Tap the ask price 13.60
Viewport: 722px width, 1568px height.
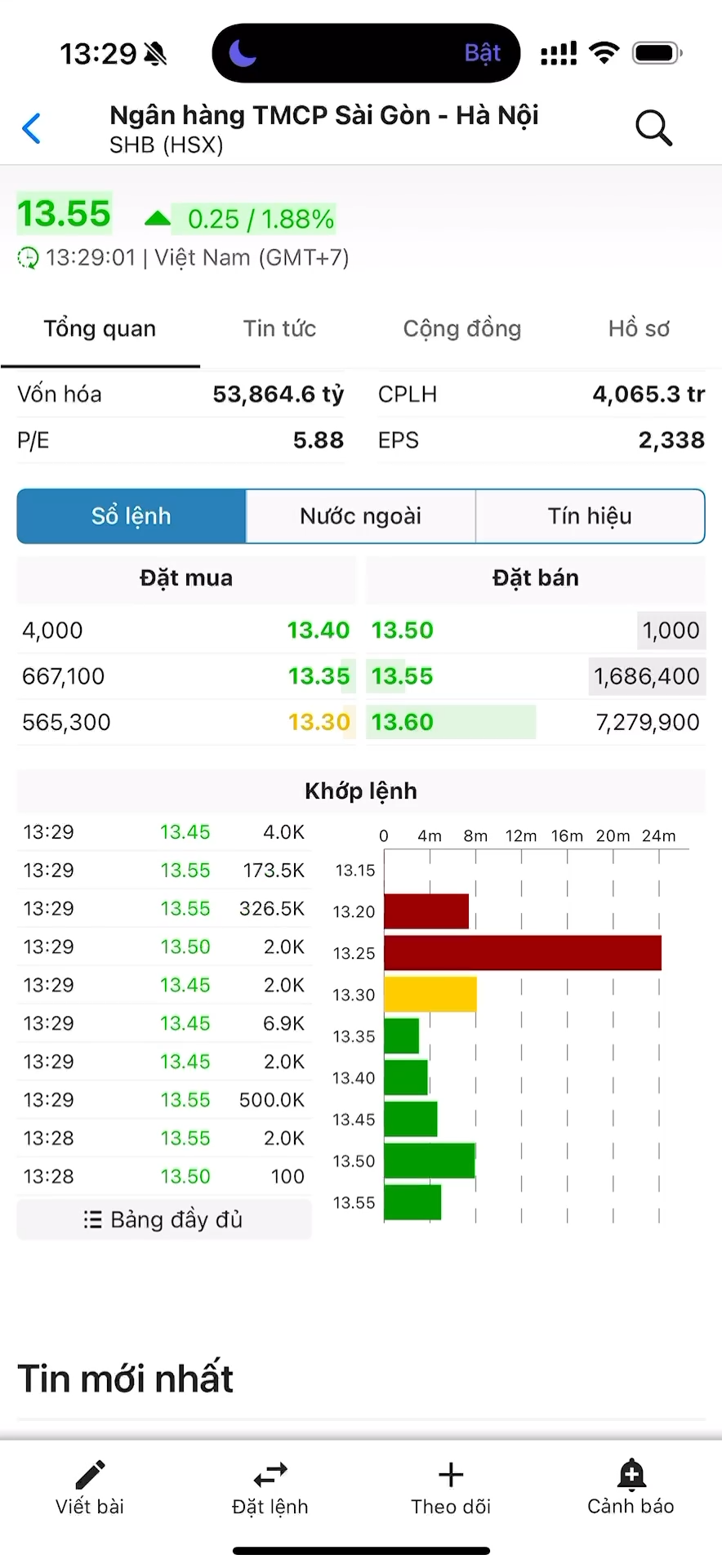pos(403,722)
